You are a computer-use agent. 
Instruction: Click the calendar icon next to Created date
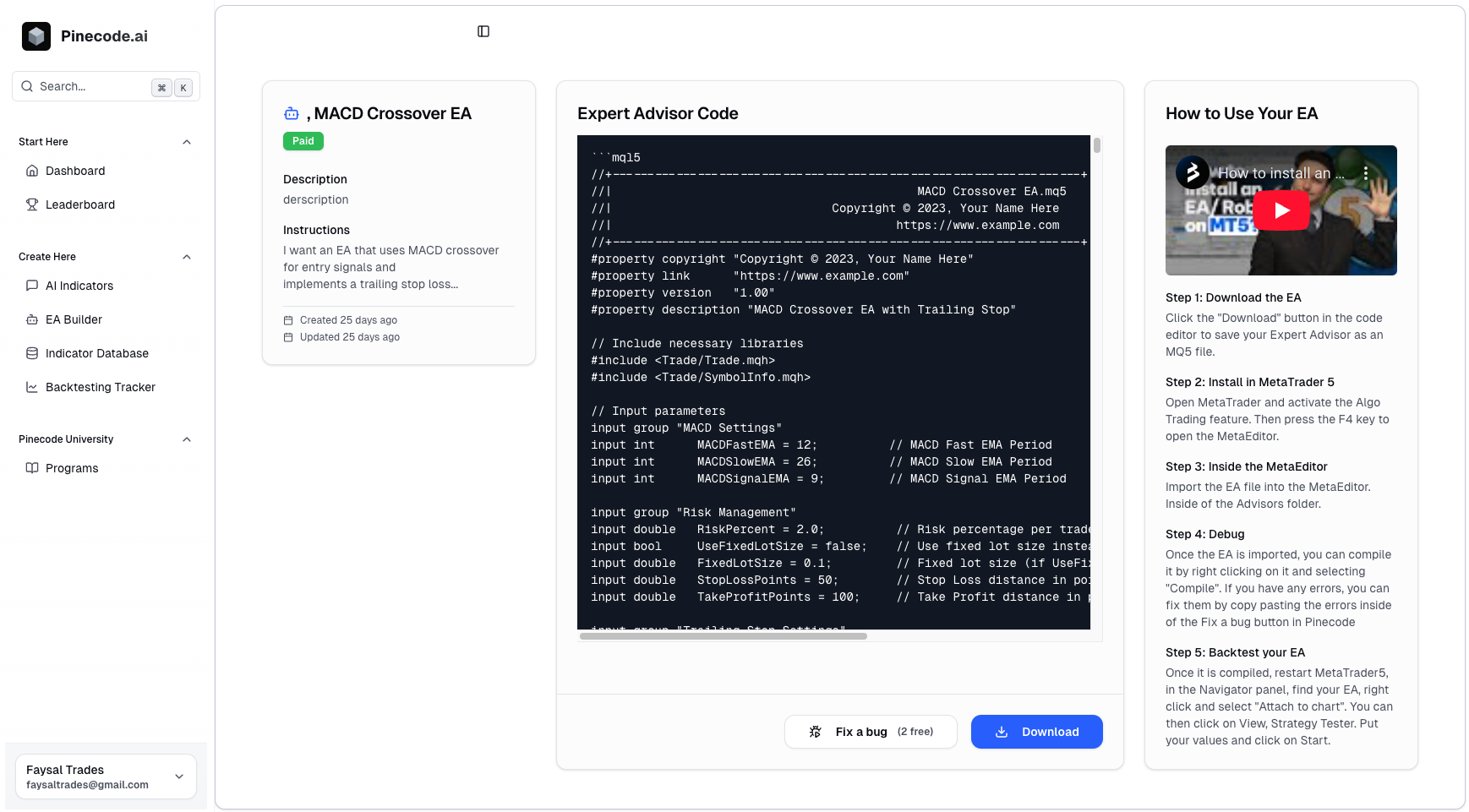point(288,320)
